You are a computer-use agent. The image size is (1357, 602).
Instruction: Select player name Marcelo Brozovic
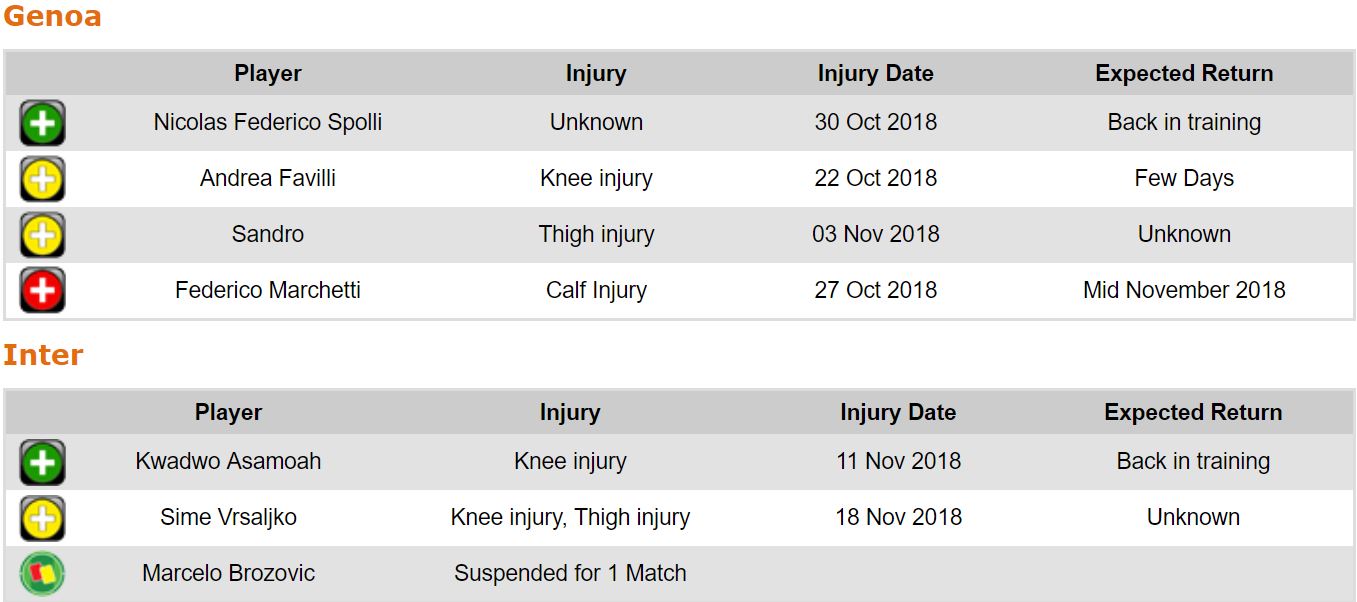[x=228, y=574]
